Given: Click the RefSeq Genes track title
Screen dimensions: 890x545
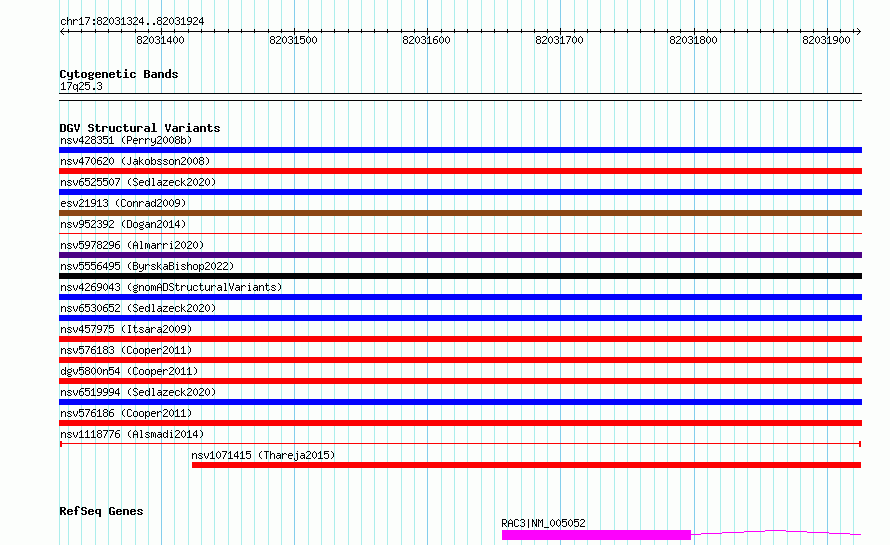Looking at the screenshot, I should 101,512.
